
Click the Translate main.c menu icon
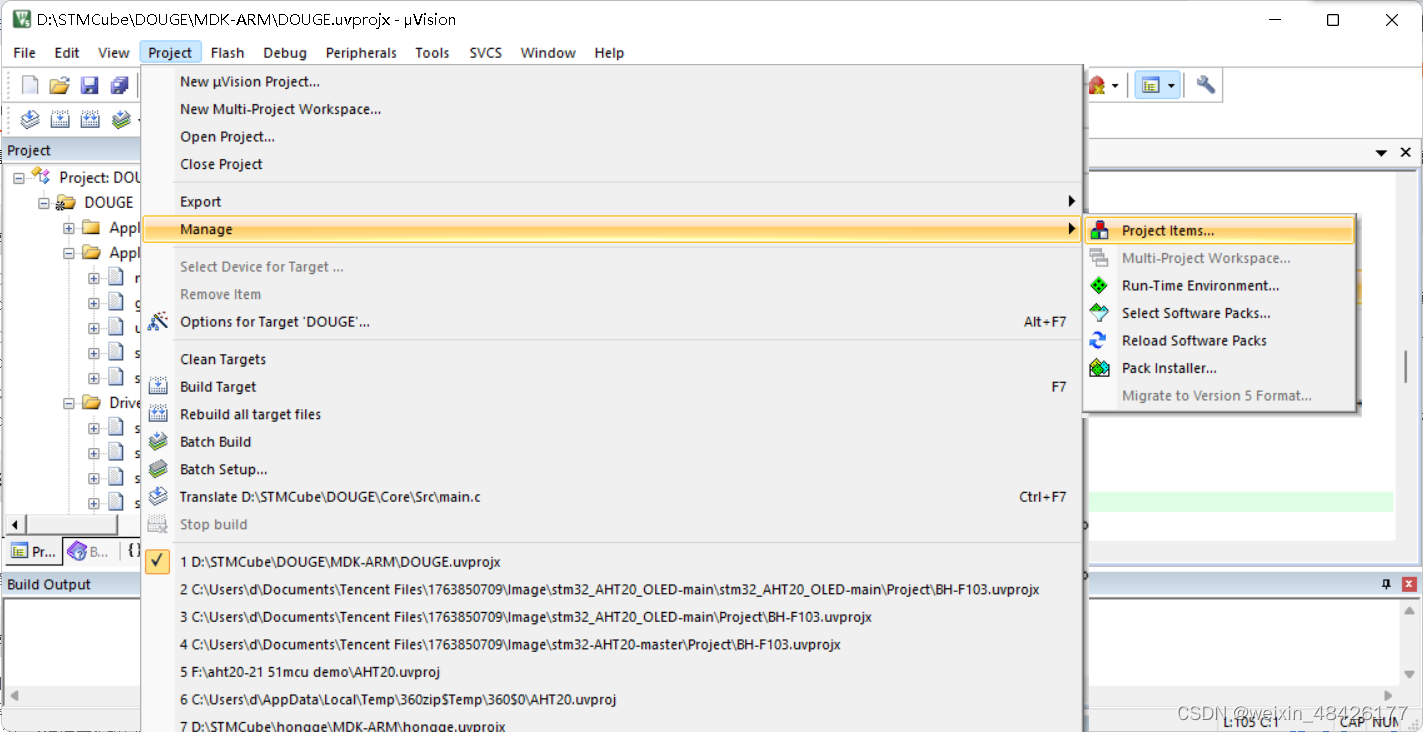158,497
